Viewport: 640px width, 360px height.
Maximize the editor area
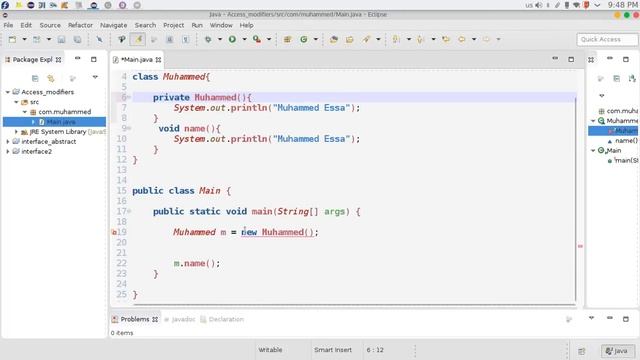[x=571, y=60]
